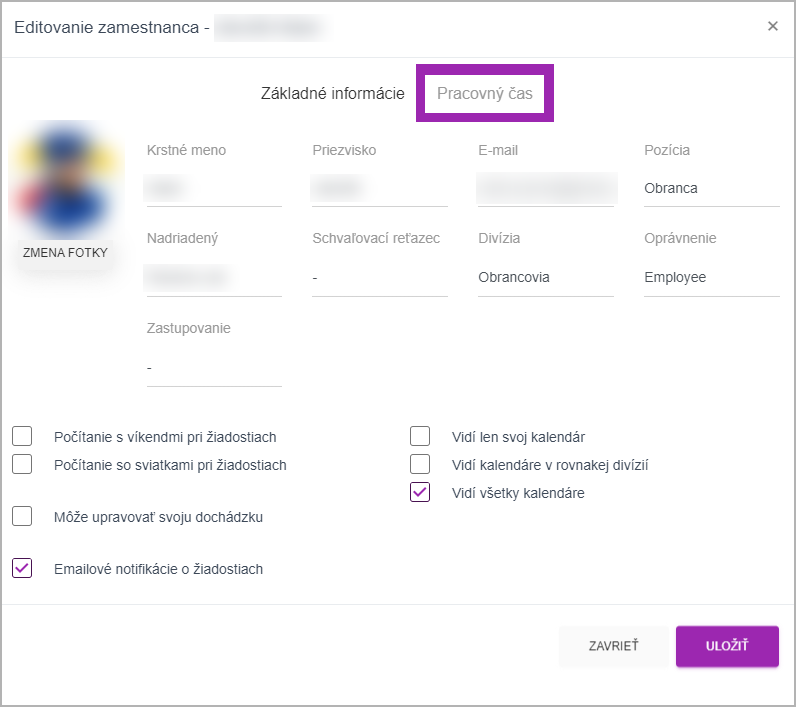The image size is (796, 707).
Task: Close the employee edit dialog with X
Action: (x=773, y=26)
